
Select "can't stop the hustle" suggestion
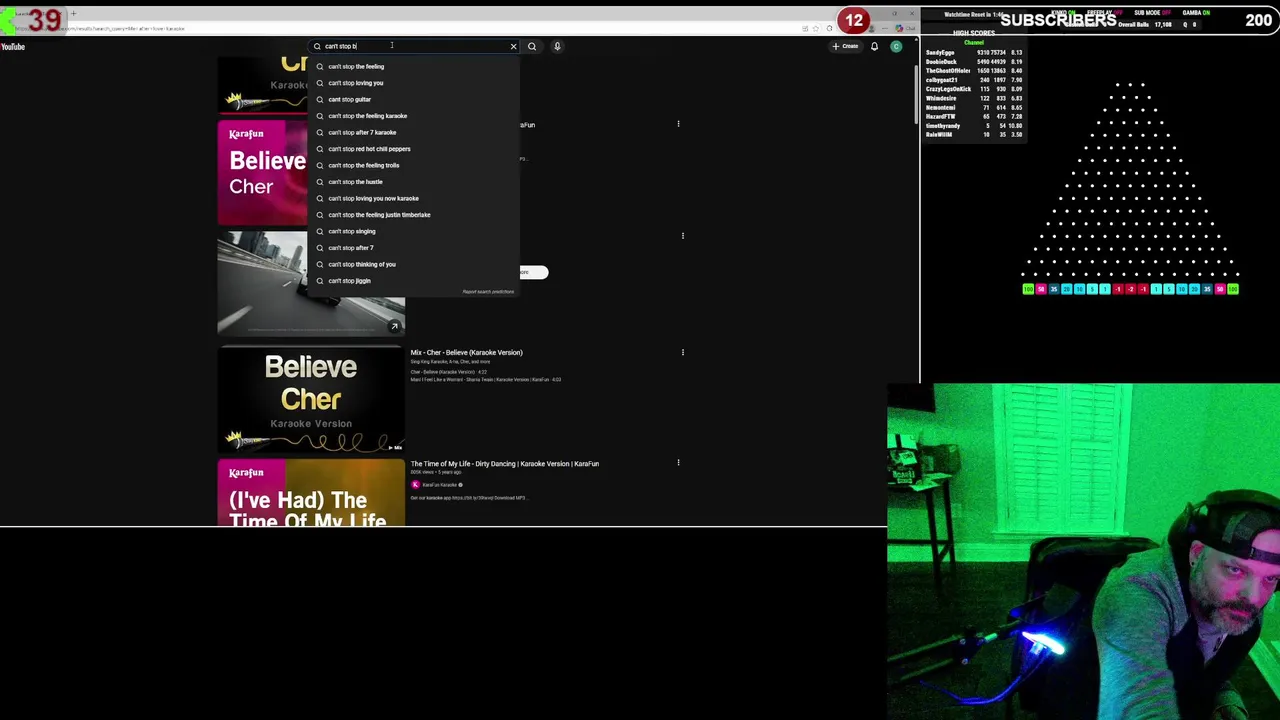click(x=414, y=182)
